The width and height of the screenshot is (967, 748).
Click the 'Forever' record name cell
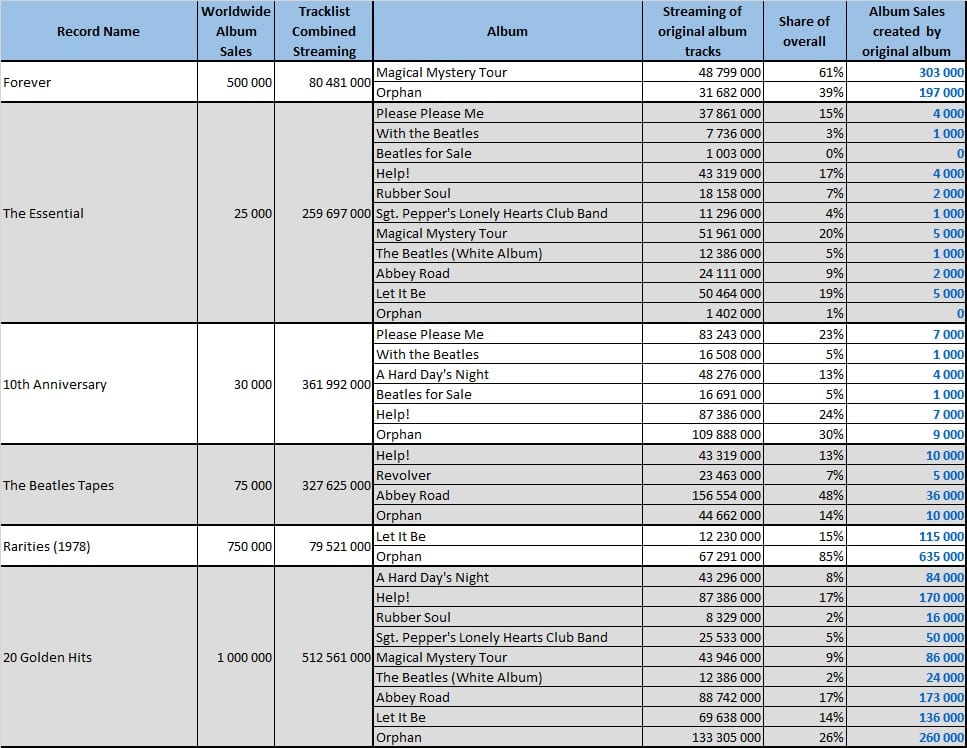[99, 82]
